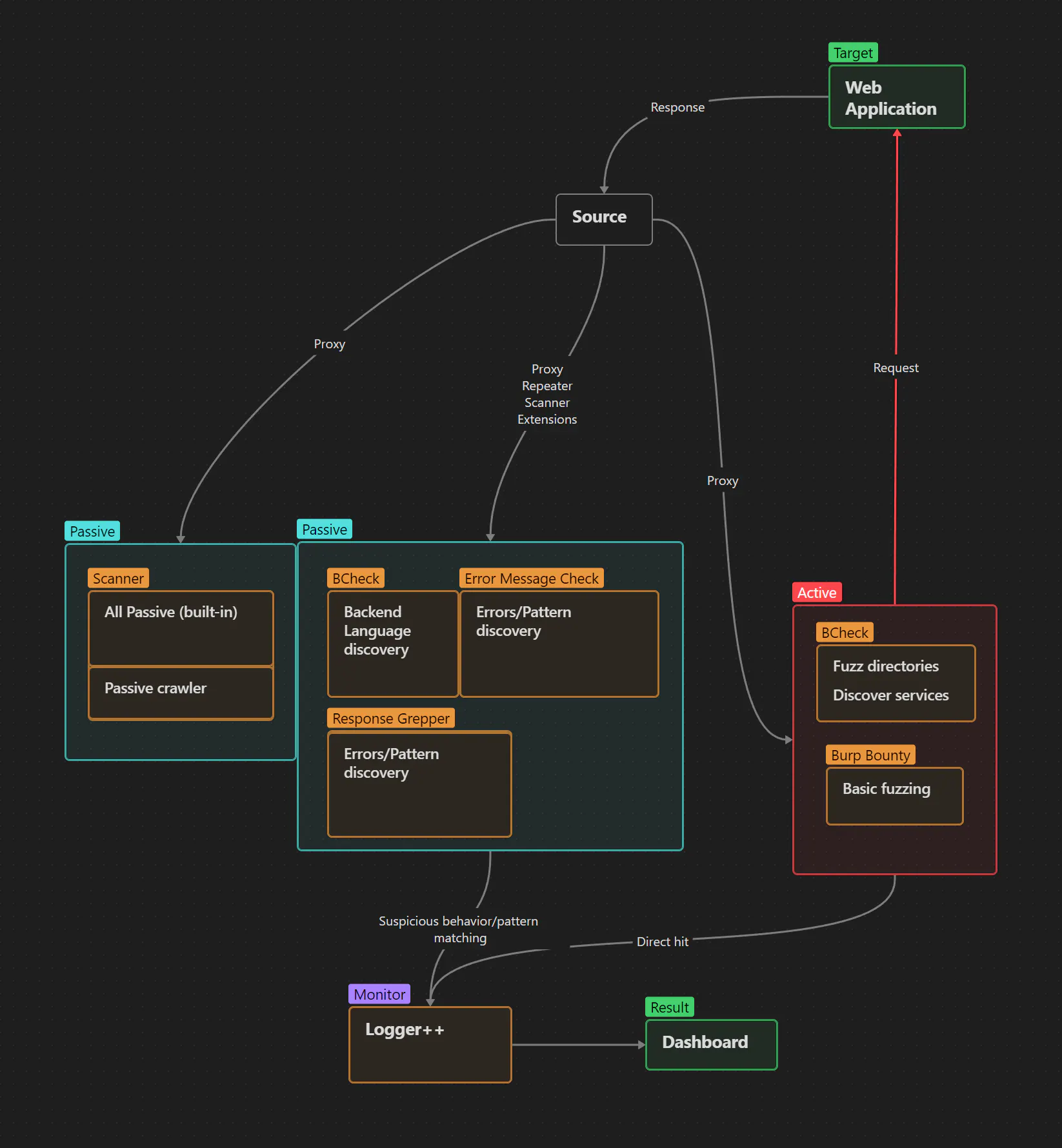This screenshot has height=1148, width=1062.
Task: Click the BCheck tag in Active group
Action: point(845,633)
